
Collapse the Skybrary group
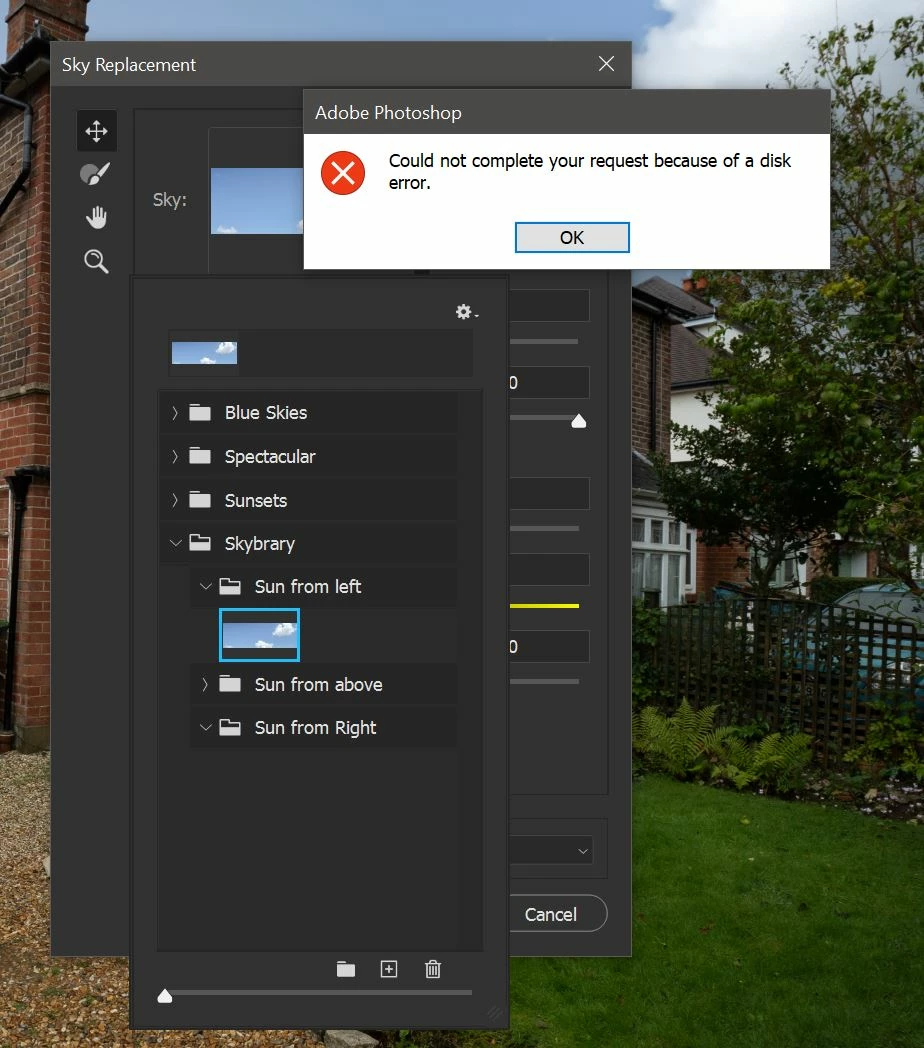(175, 543)
